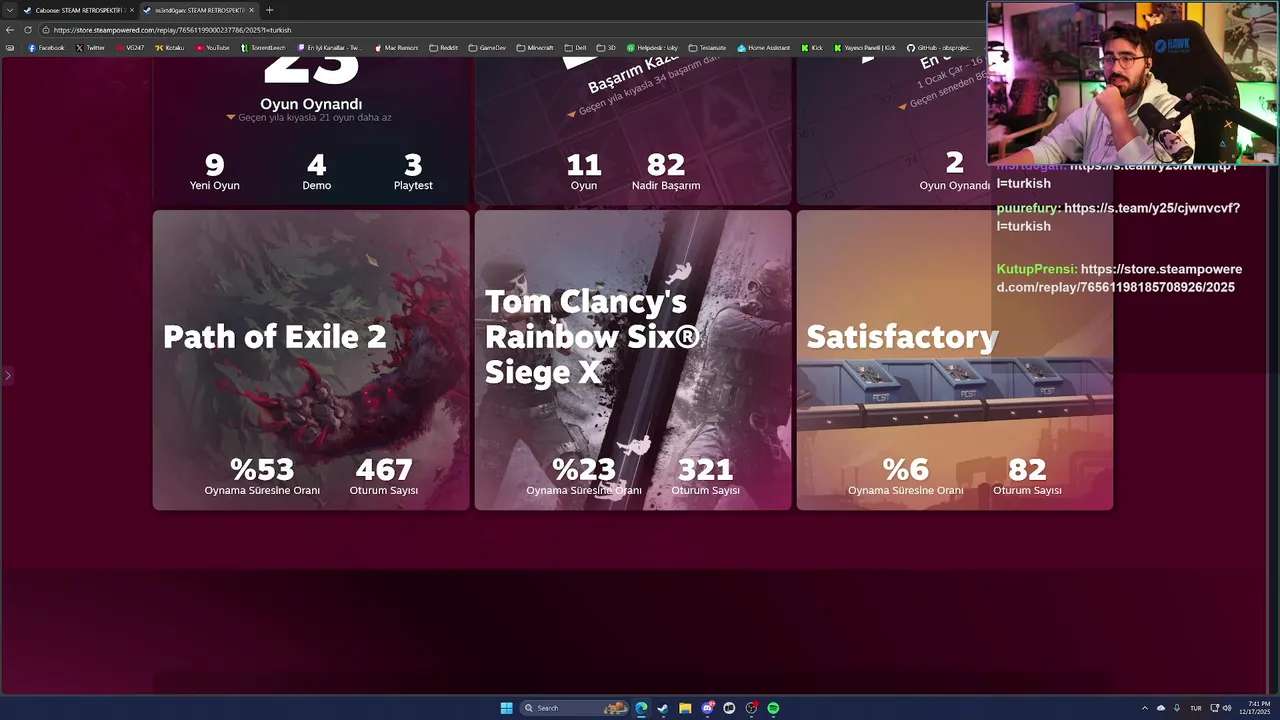
Task: Click the "Oyun Oynandı" heading text
Action: (x=311, y=104)
